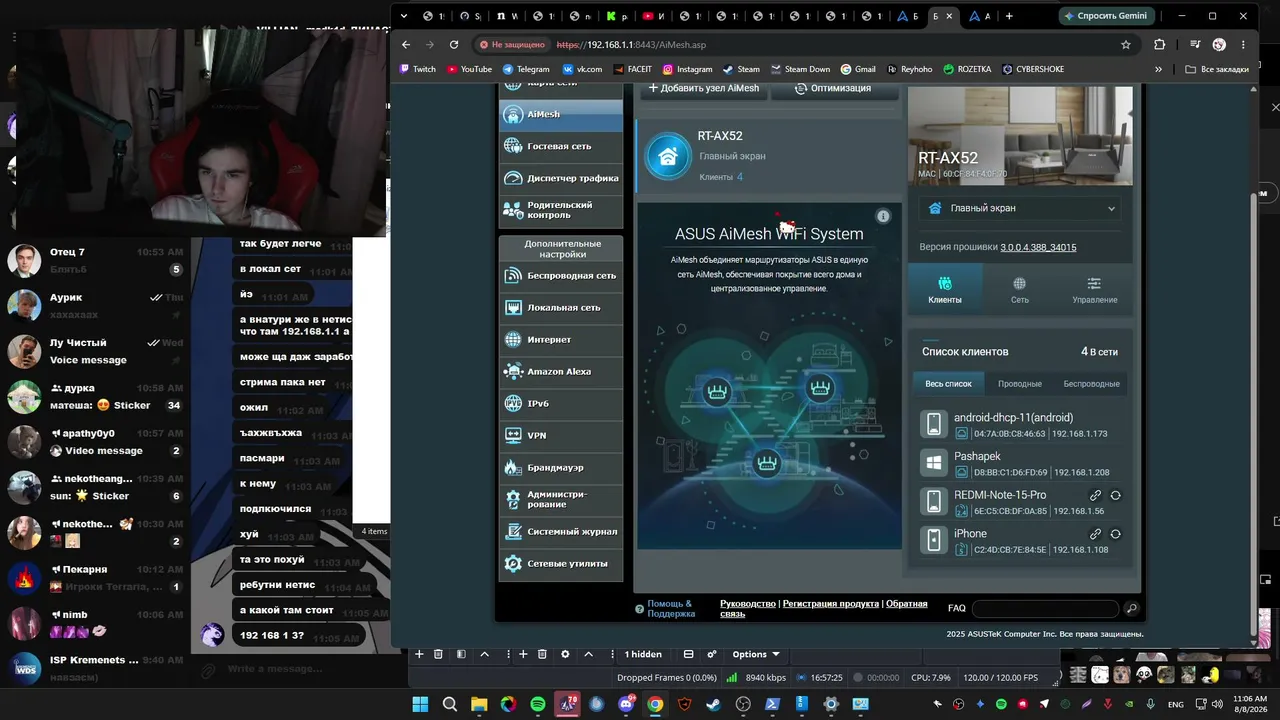Filter clients by Проводные tab
Screen dimensions: 1280x720
click(1020, 383)
